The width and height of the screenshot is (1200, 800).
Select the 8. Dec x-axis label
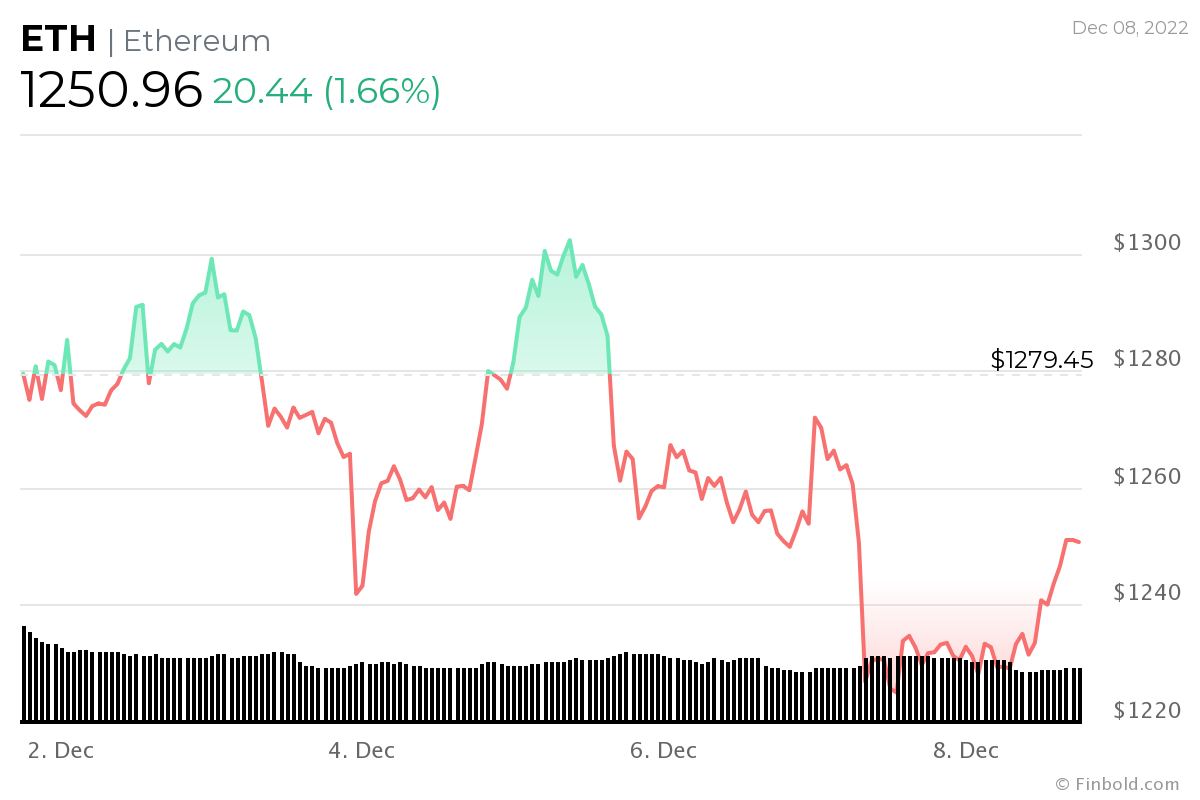[966, 750]
